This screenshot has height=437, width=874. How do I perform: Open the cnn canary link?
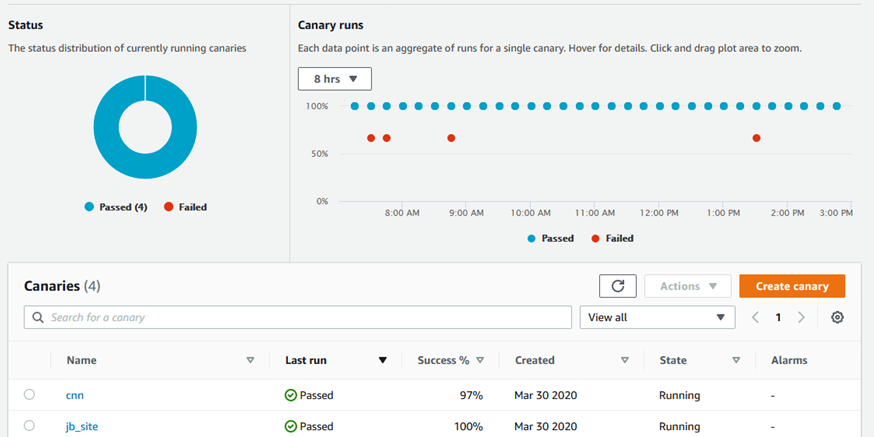(x=75, y=395)
